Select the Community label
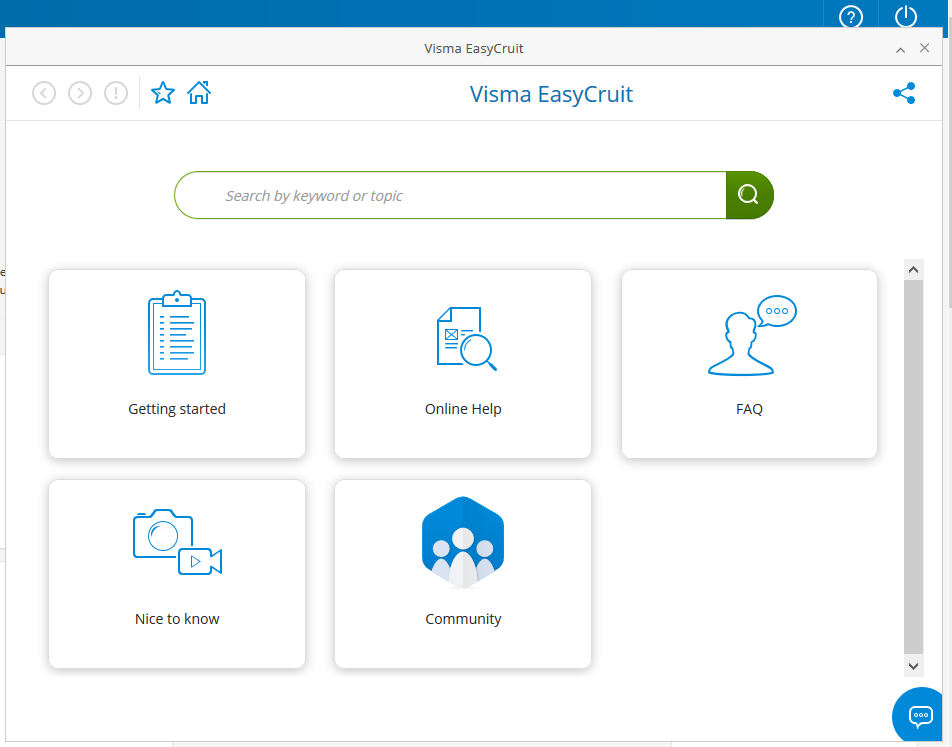Screen dimensions: 952x747 (463, 619)
